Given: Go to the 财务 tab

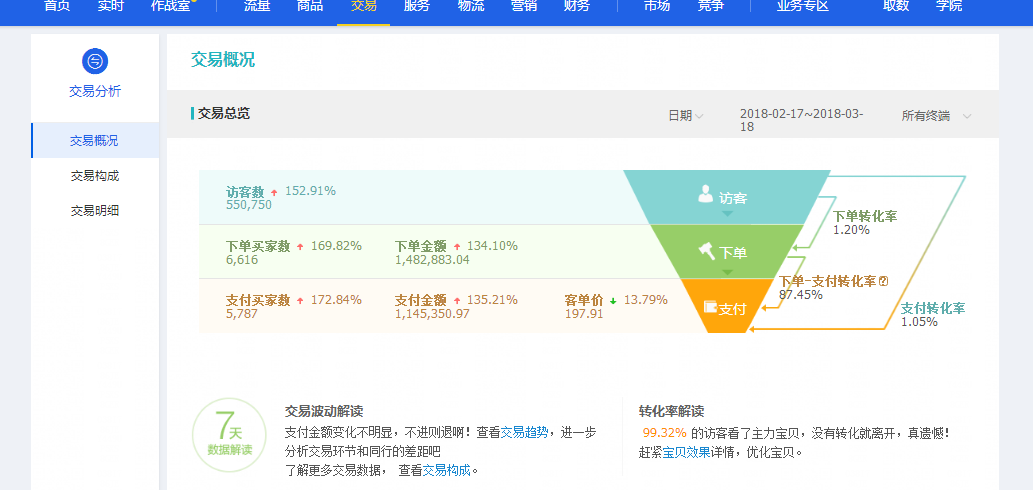Looking at the screenshot, I should pyautogui.click(x=577, y=7).
